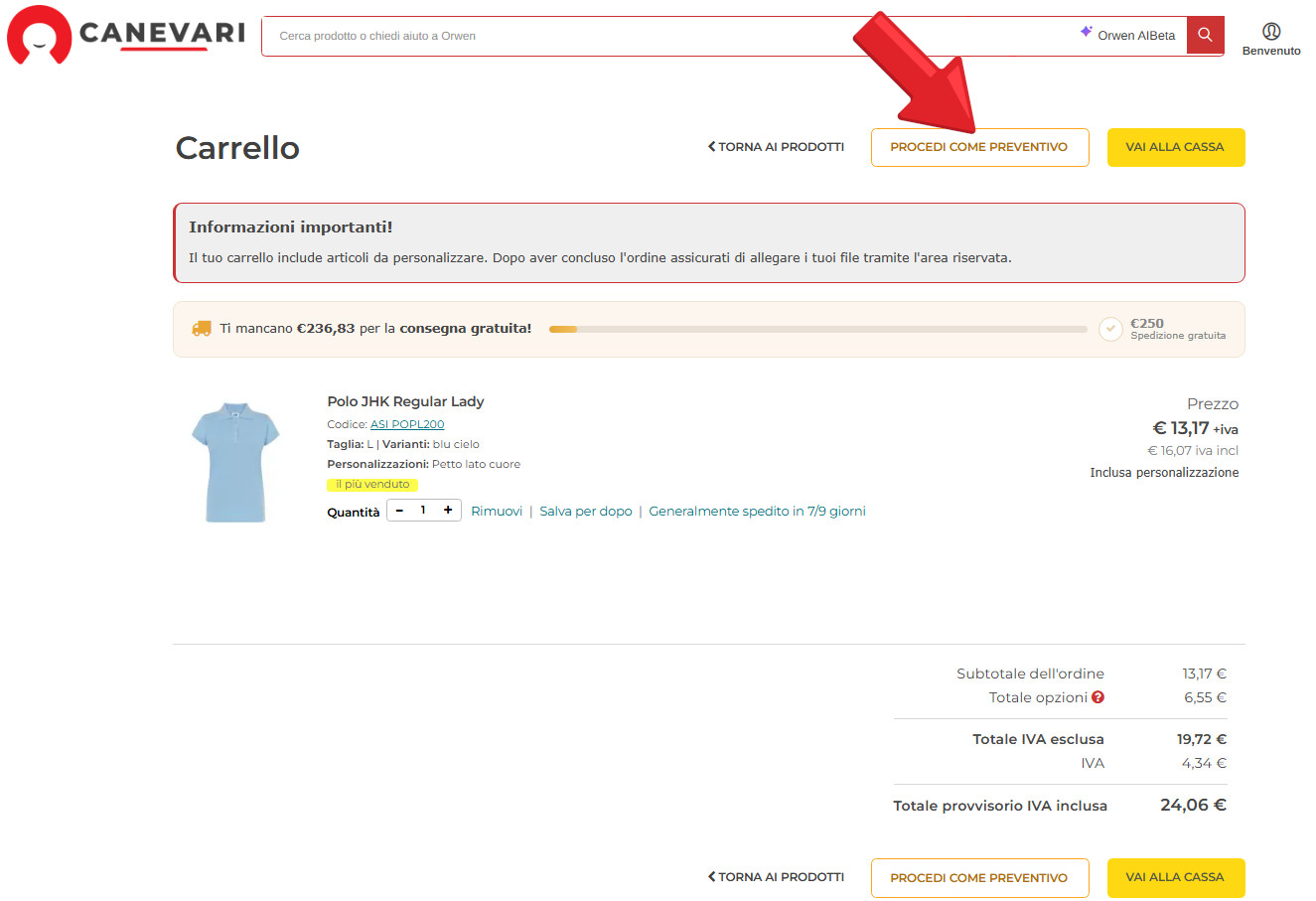Click the quantity value field
This screenshot has height=901, width=1316.
coord(423,511)
